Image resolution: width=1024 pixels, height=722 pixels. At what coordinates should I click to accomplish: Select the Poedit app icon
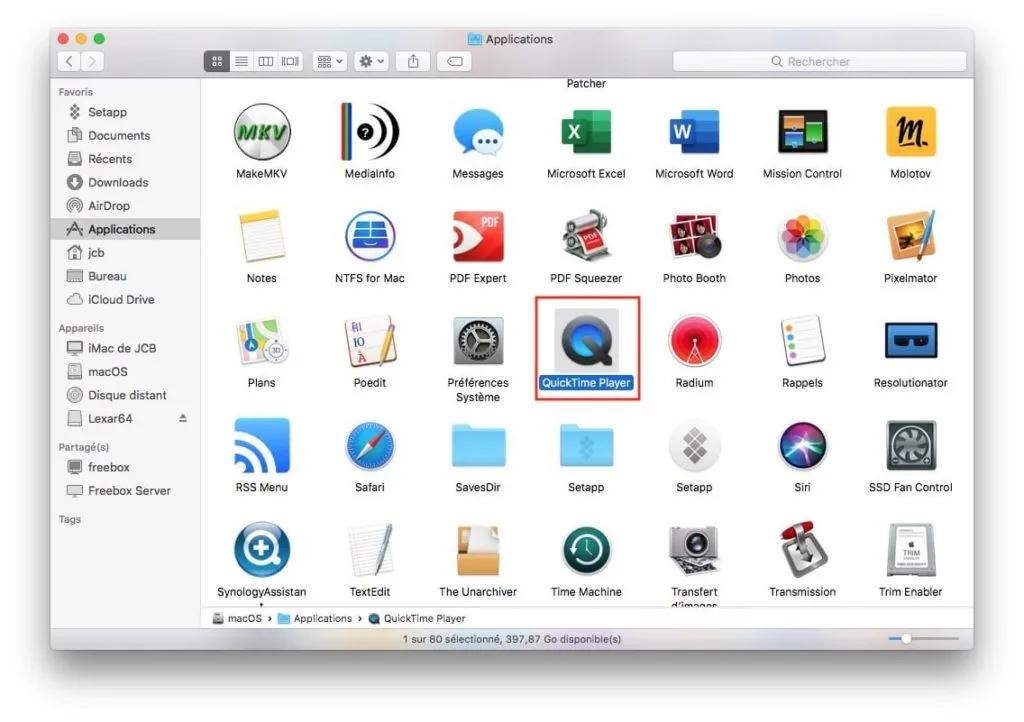pos(370,341)
